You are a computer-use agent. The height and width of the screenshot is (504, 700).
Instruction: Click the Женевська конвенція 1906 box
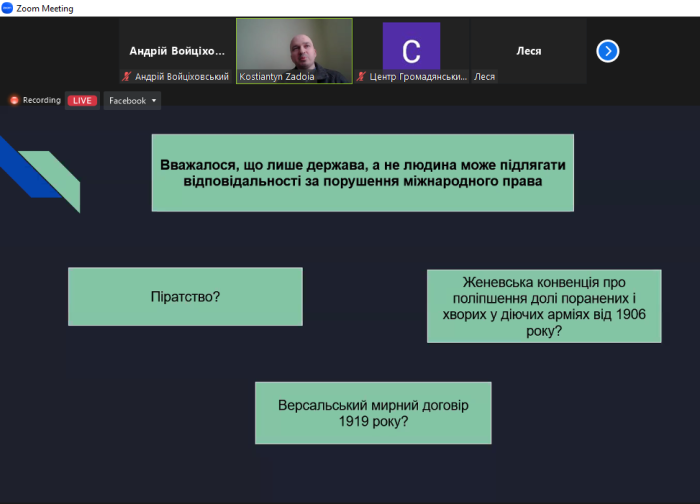pos(544,306)
